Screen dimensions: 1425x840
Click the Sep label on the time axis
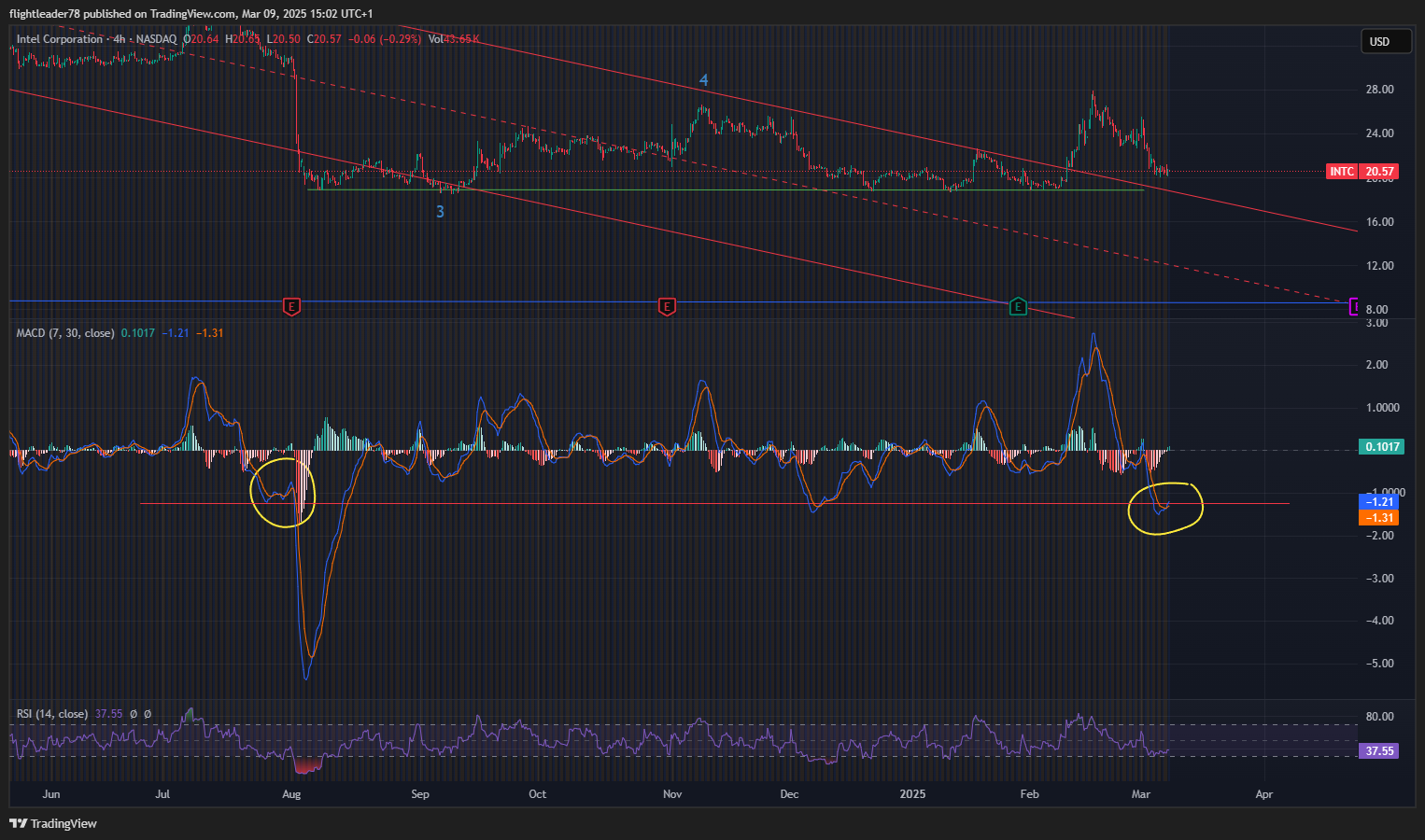tap(420, 794)
